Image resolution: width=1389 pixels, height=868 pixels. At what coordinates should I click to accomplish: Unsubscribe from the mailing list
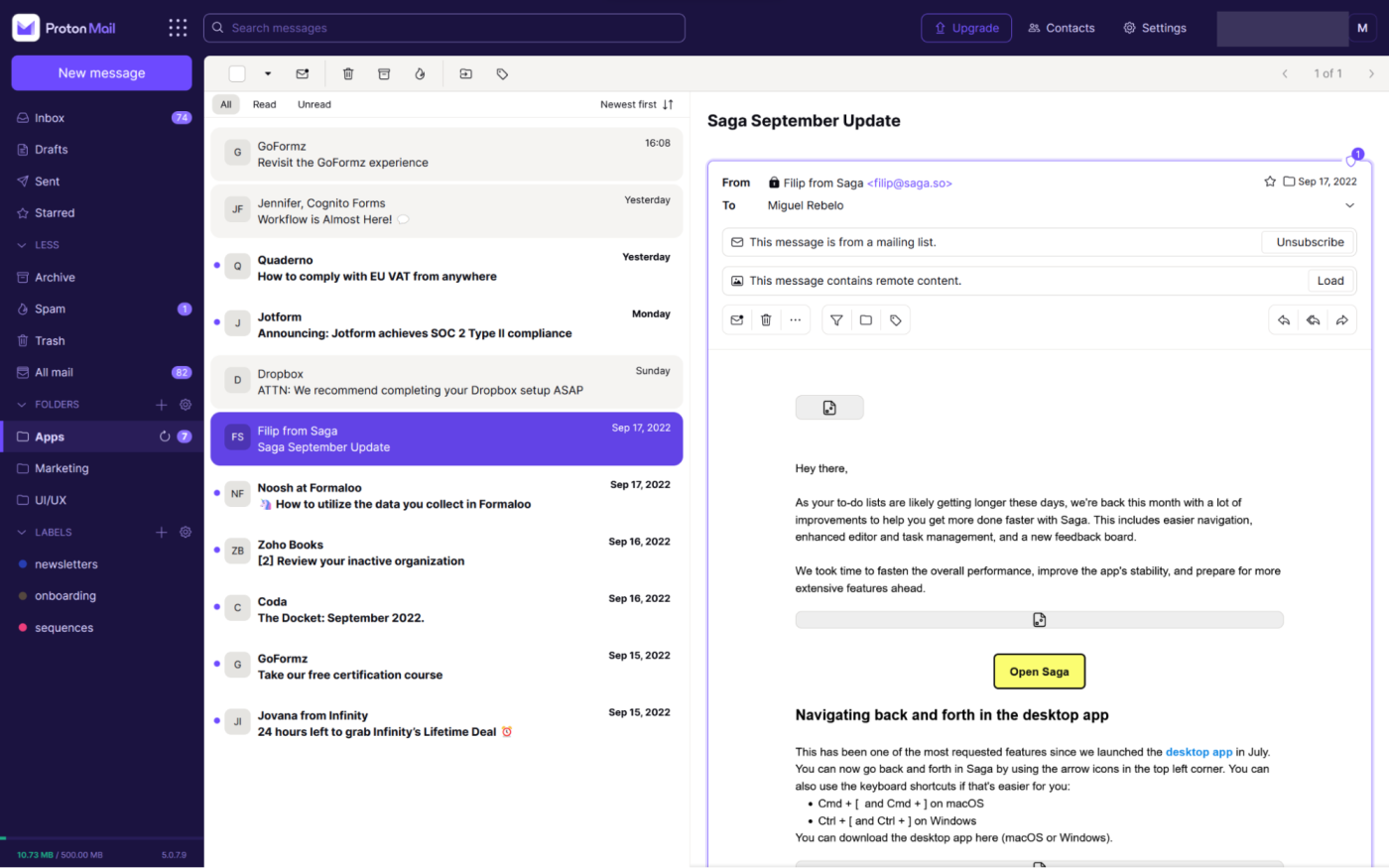pos(1310,242)
